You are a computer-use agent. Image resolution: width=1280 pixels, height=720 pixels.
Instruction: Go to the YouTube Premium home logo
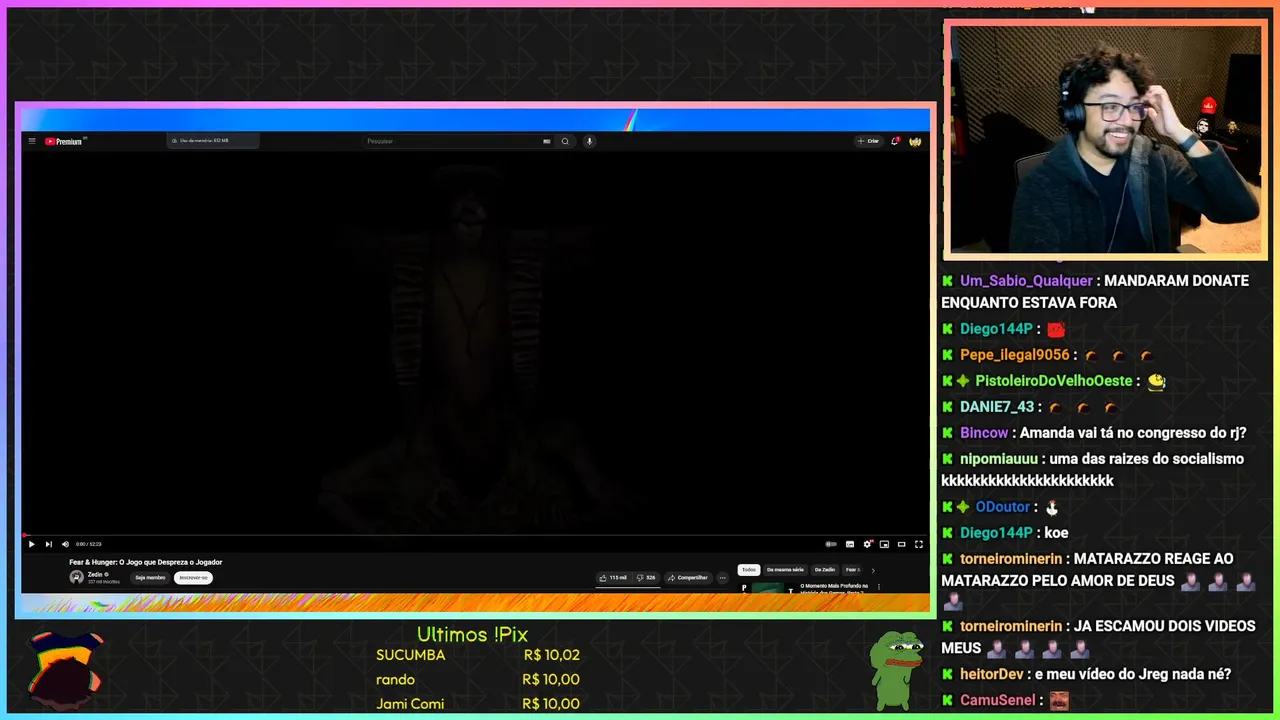65,141
